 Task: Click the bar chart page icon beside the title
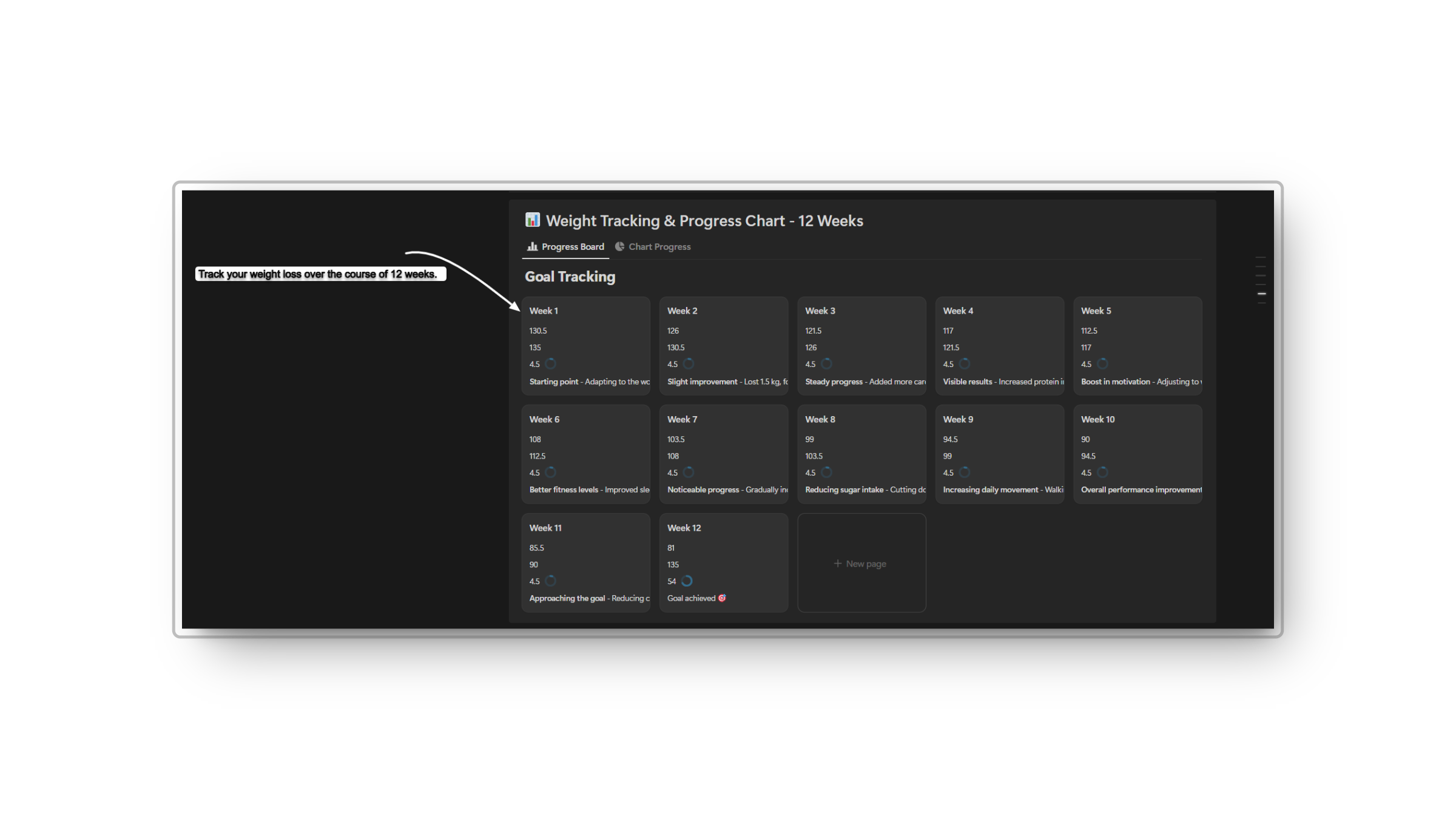click(x=532, y=220)
